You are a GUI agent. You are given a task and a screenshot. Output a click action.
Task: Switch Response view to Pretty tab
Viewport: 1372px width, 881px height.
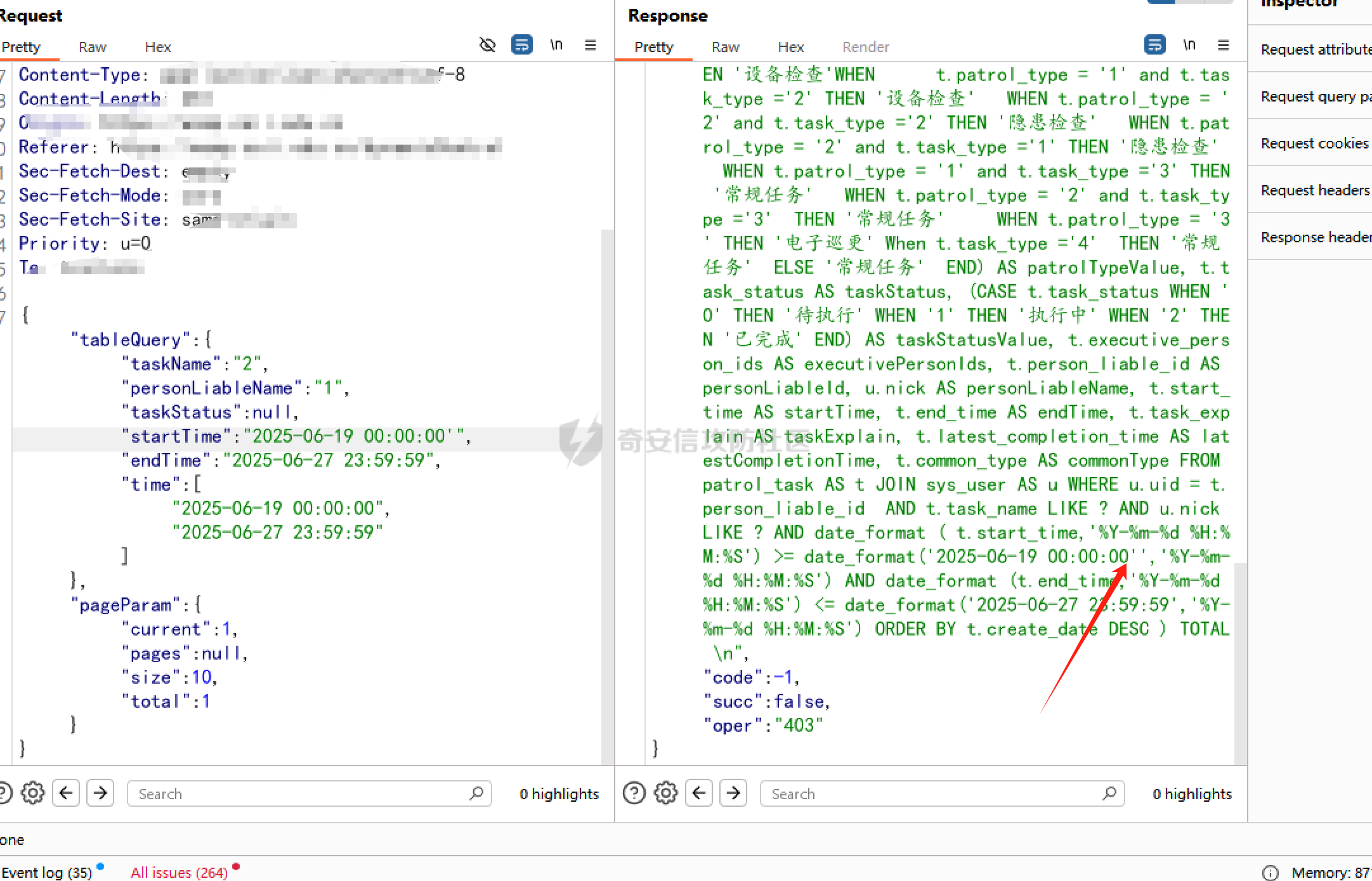pyautogui.click(x=654, y=47)
